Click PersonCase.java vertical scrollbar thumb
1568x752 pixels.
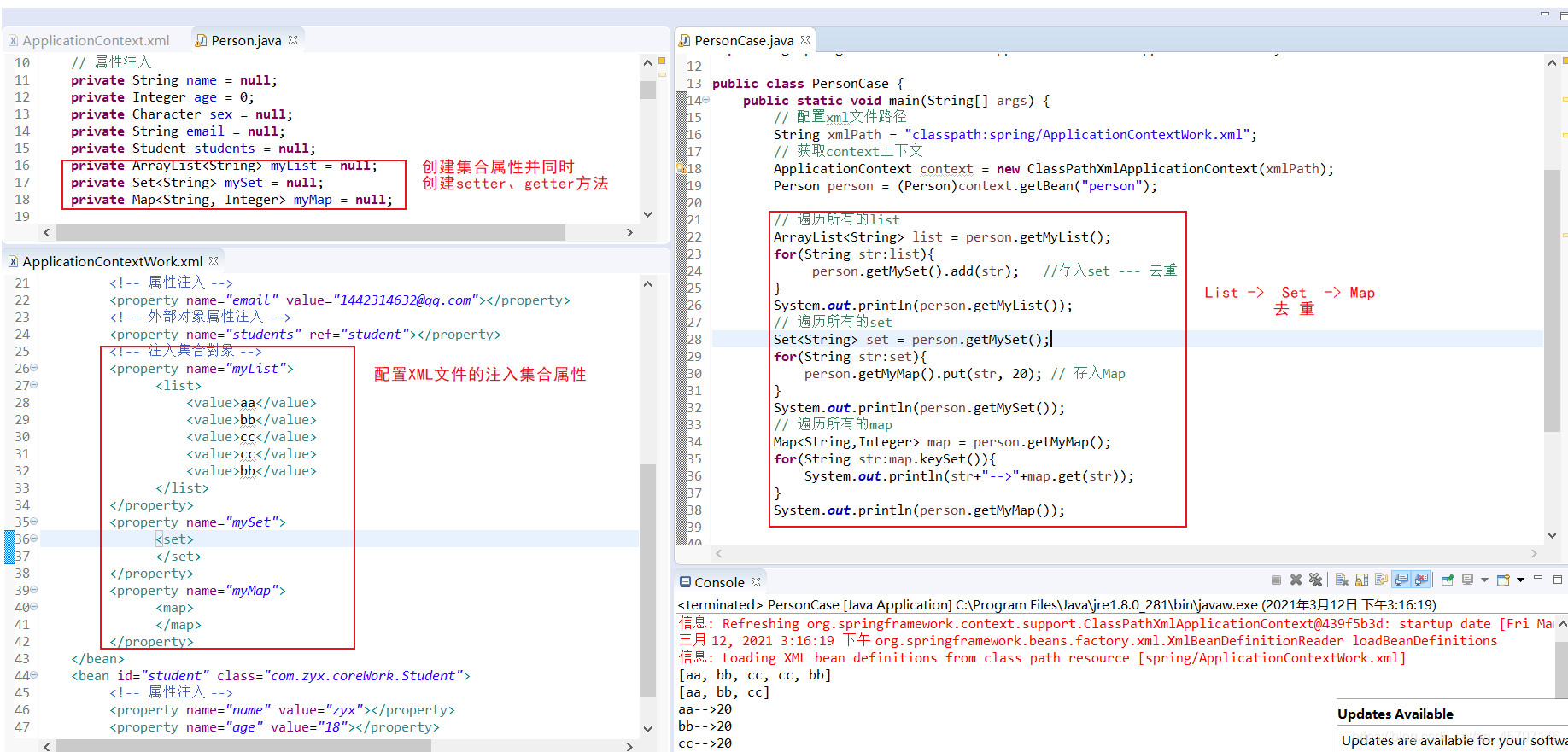[x=1553, y=300]
